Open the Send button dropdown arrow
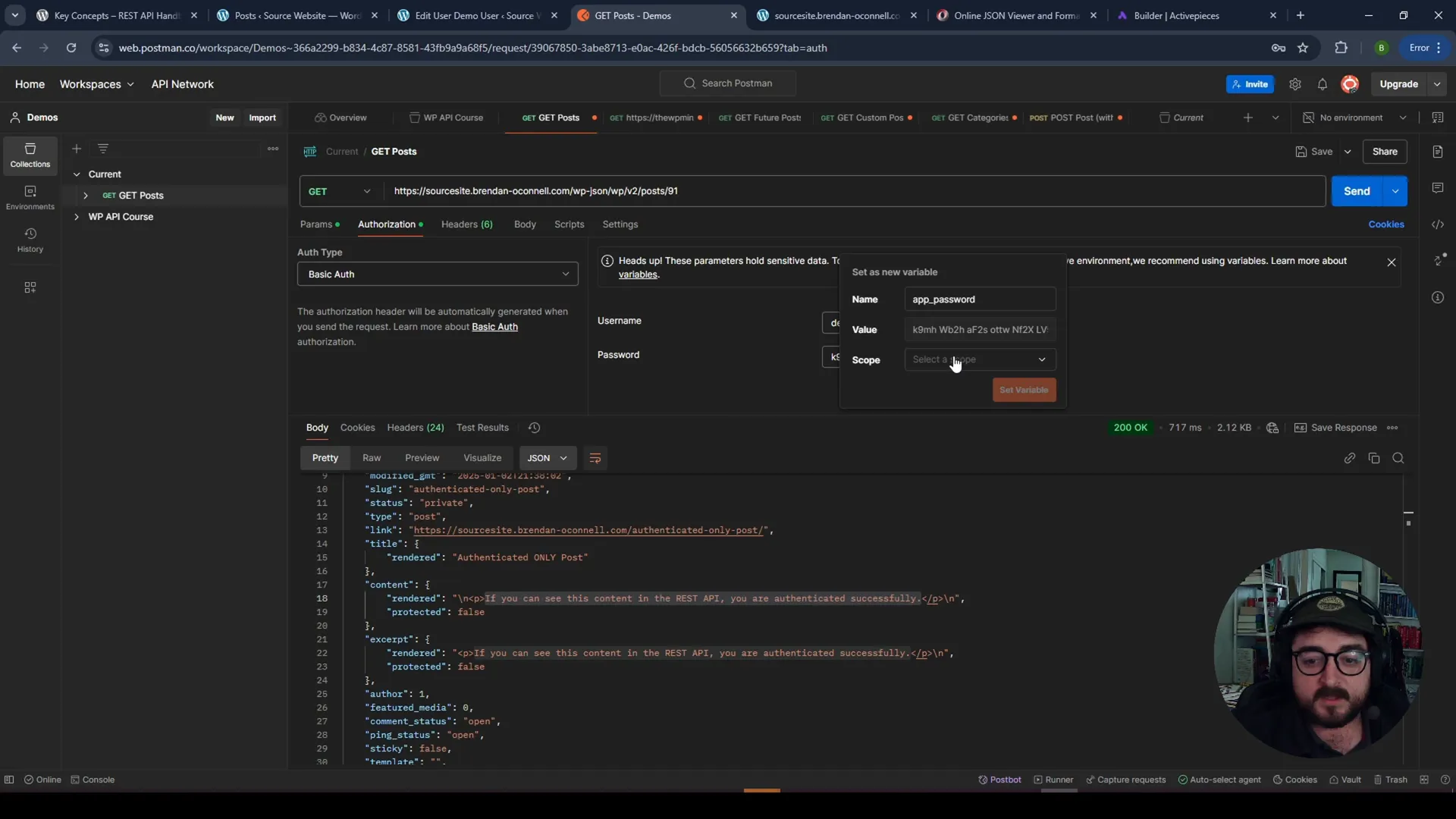 coord(1395,191)
